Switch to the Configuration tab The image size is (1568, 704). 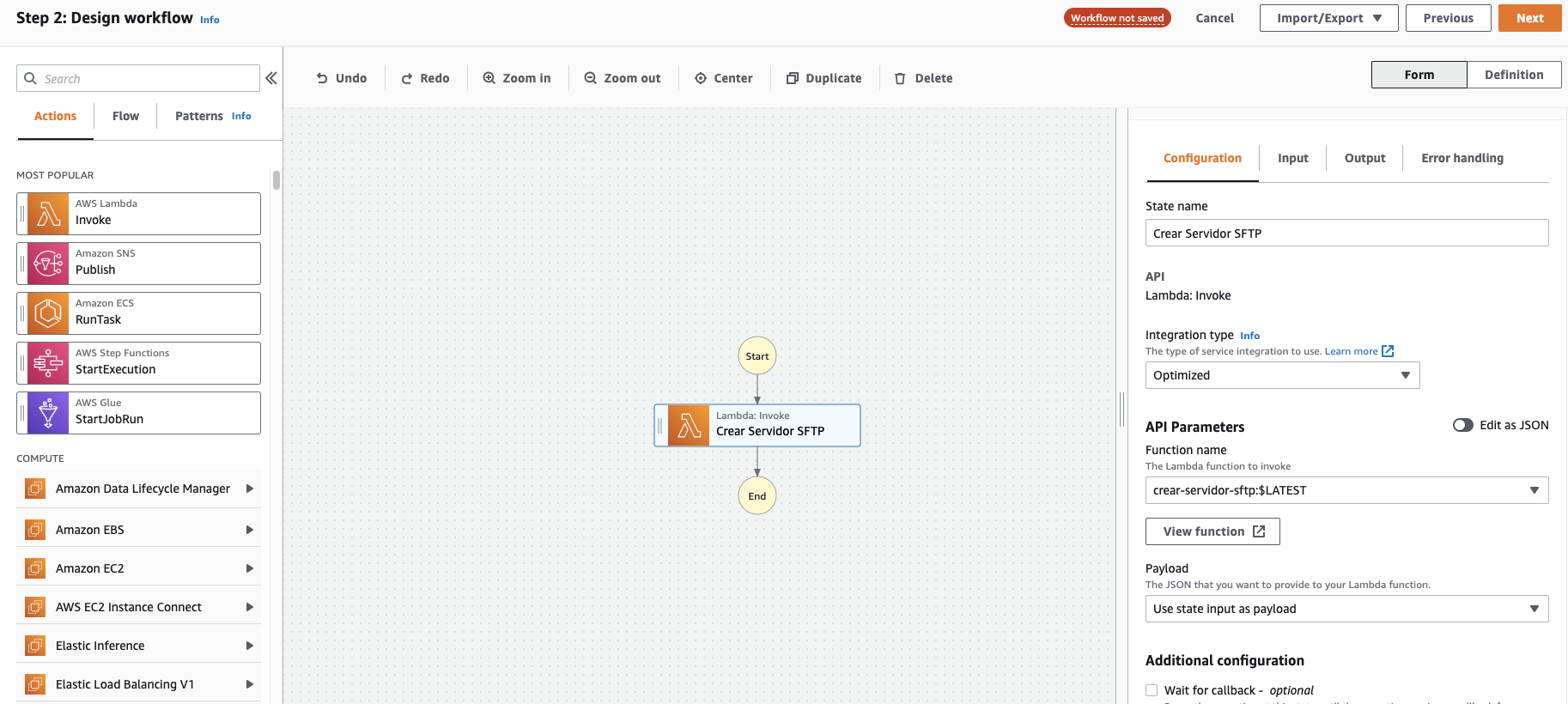tap(1202, 158)
